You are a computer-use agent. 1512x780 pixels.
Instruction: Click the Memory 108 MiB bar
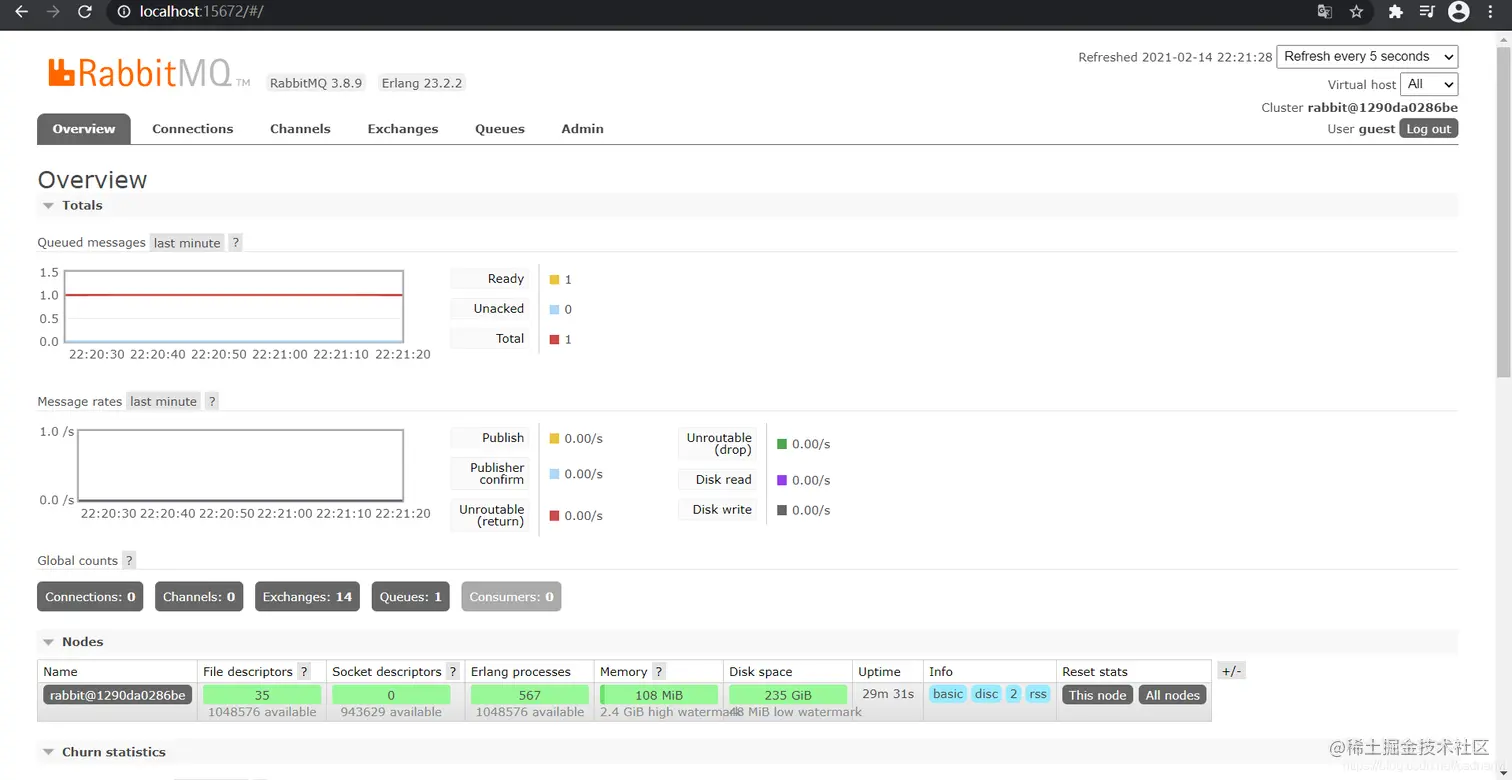[659, 695]
